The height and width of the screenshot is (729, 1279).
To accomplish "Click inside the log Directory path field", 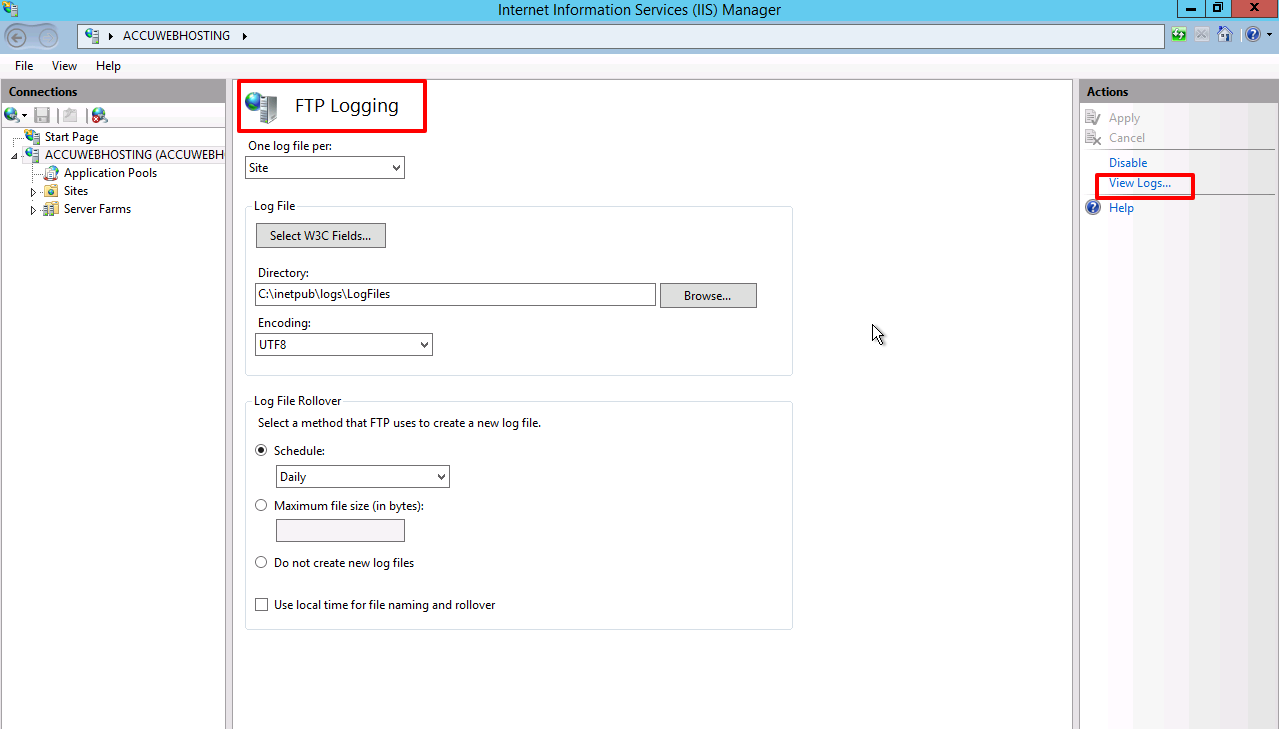I will pos(455,294).
